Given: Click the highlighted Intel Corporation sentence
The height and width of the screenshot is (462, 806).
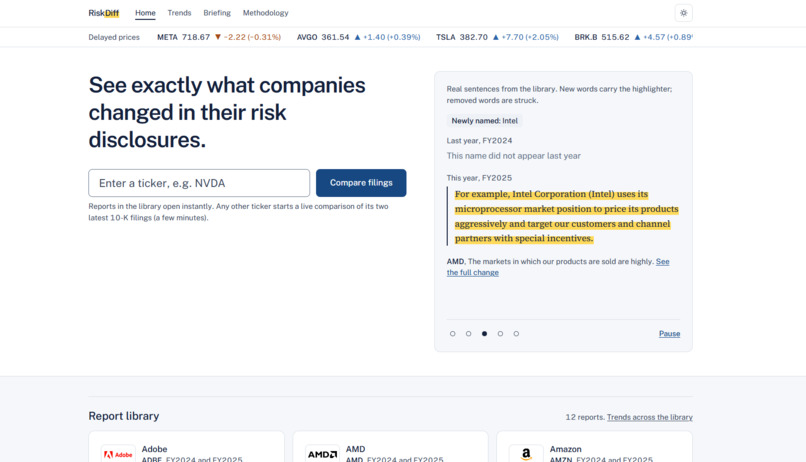Looking at the screenshot, I should (566, 216).
